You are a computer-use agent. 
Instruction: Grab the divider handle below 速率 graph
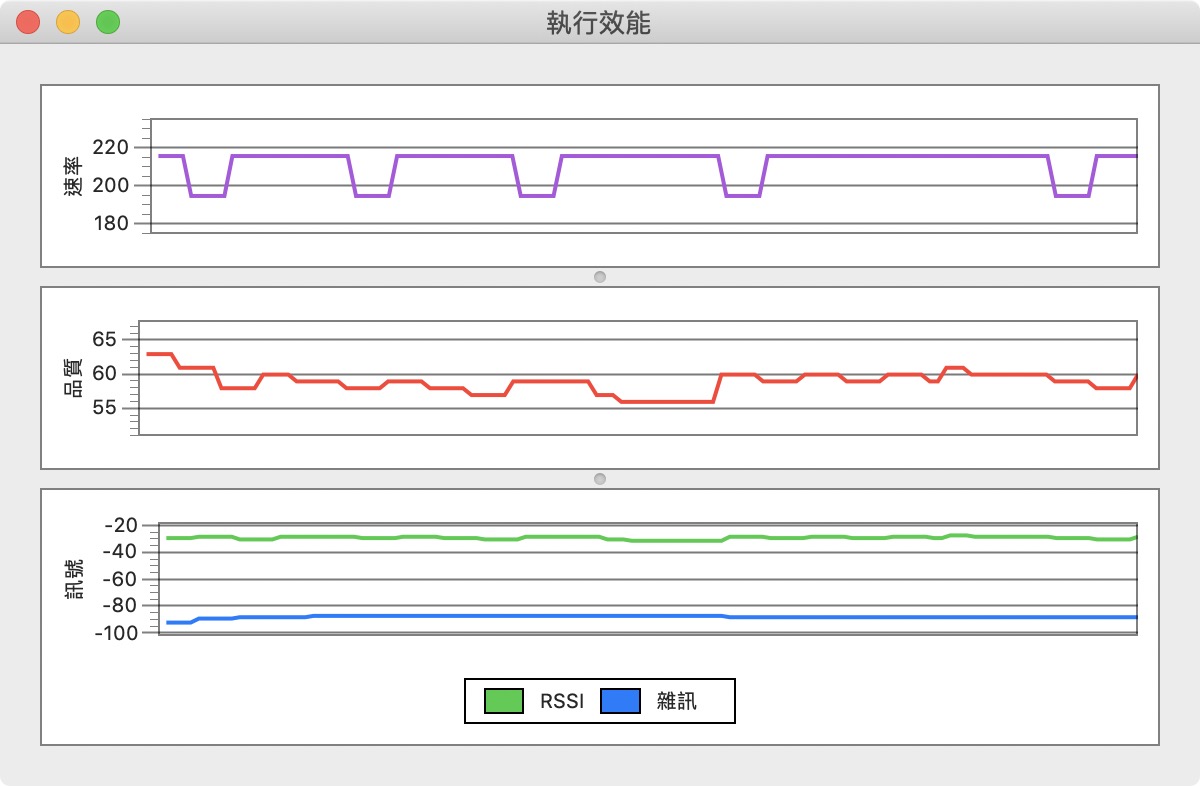[x=600, y=277]
